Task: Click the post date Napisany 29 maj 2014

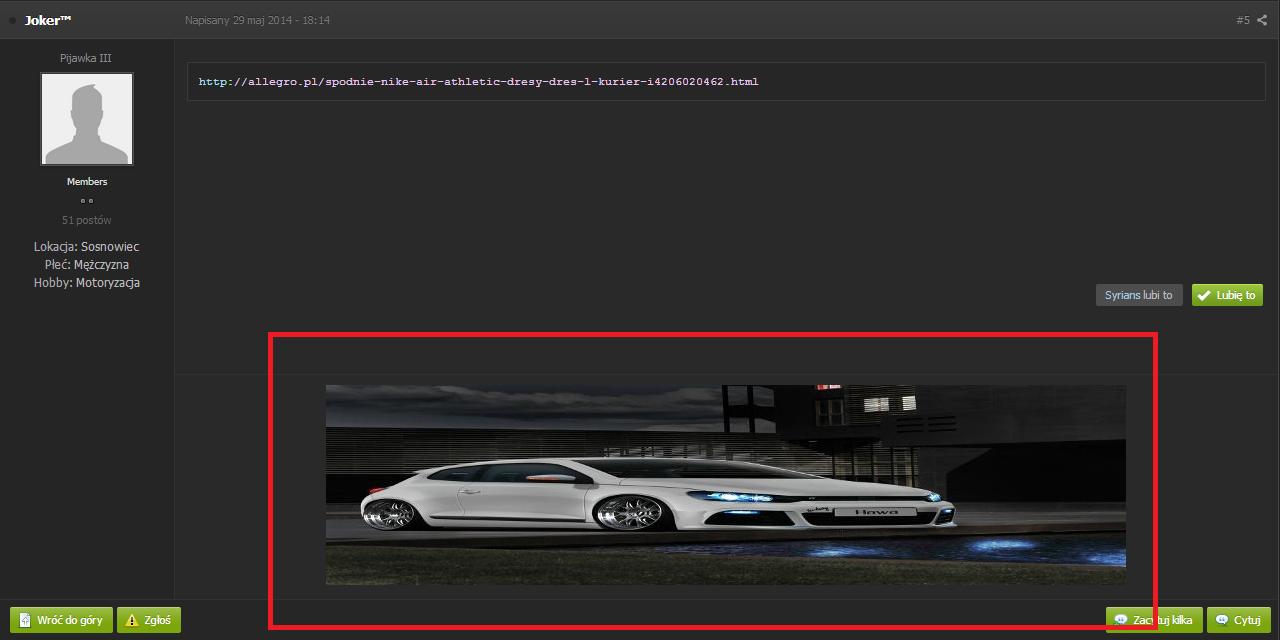Action: coord(257,20)
